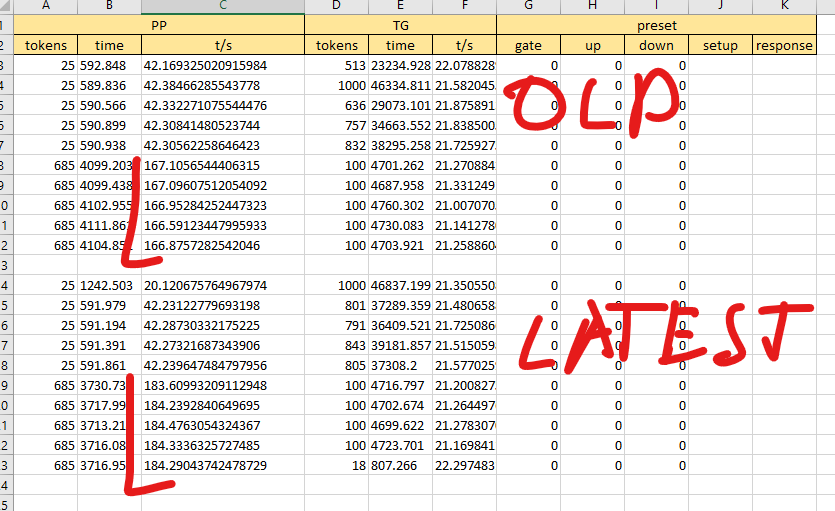
Task: Select column K header
Action: pyautogui.click(x=784, y=6)
